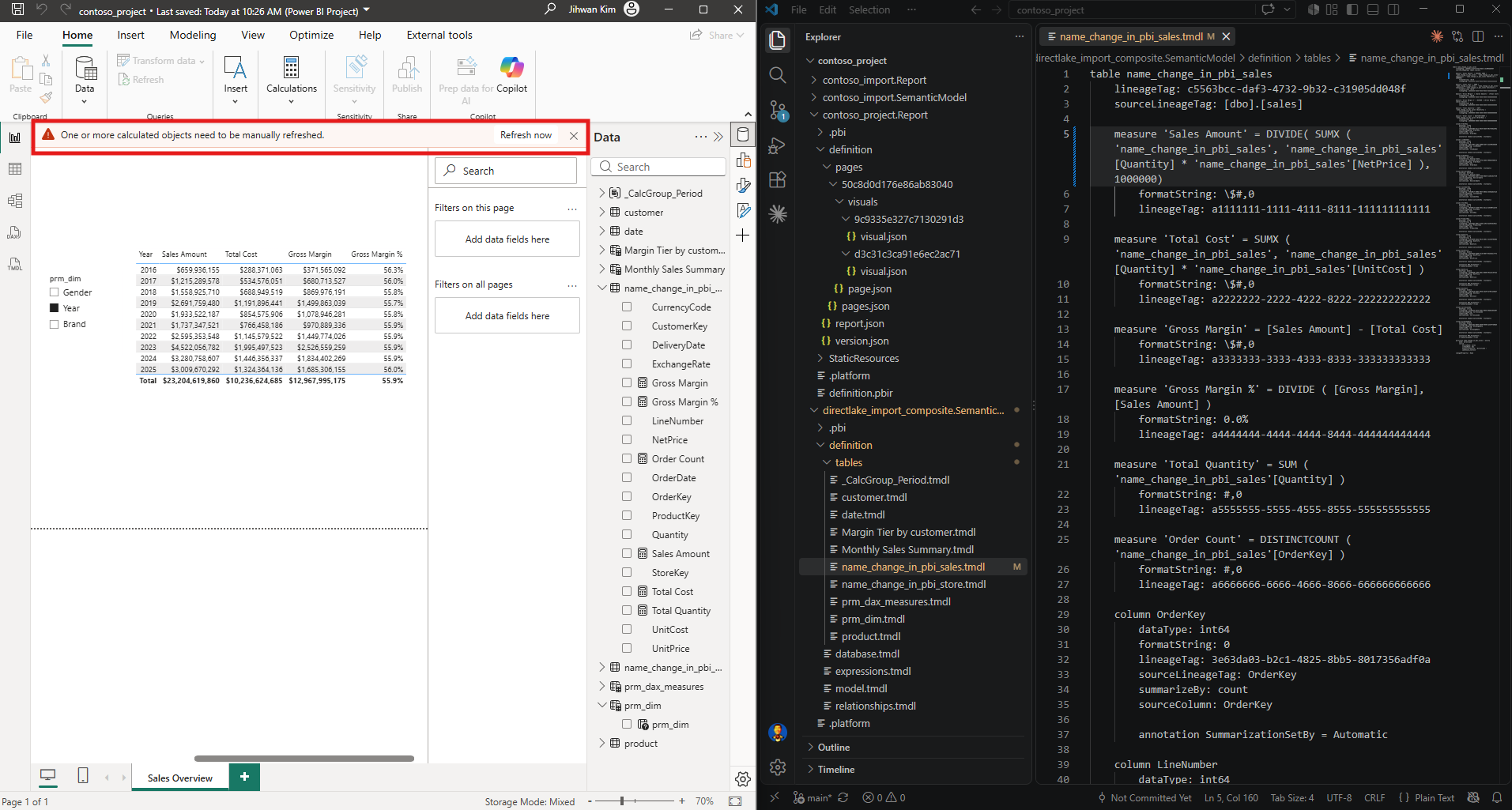Click the zoom in plus next to slider

(682, 801)
